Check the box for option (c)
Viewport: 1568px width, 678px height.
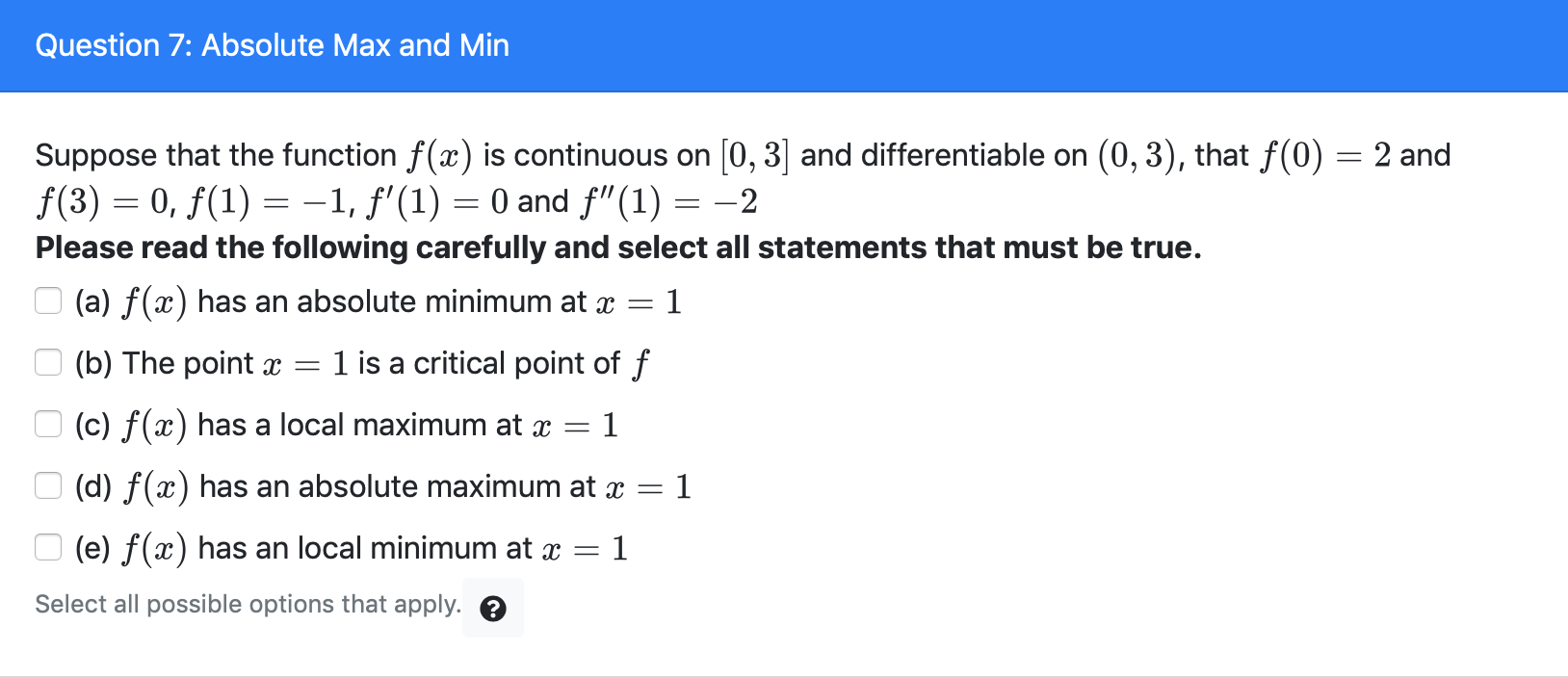coord(48,424)
